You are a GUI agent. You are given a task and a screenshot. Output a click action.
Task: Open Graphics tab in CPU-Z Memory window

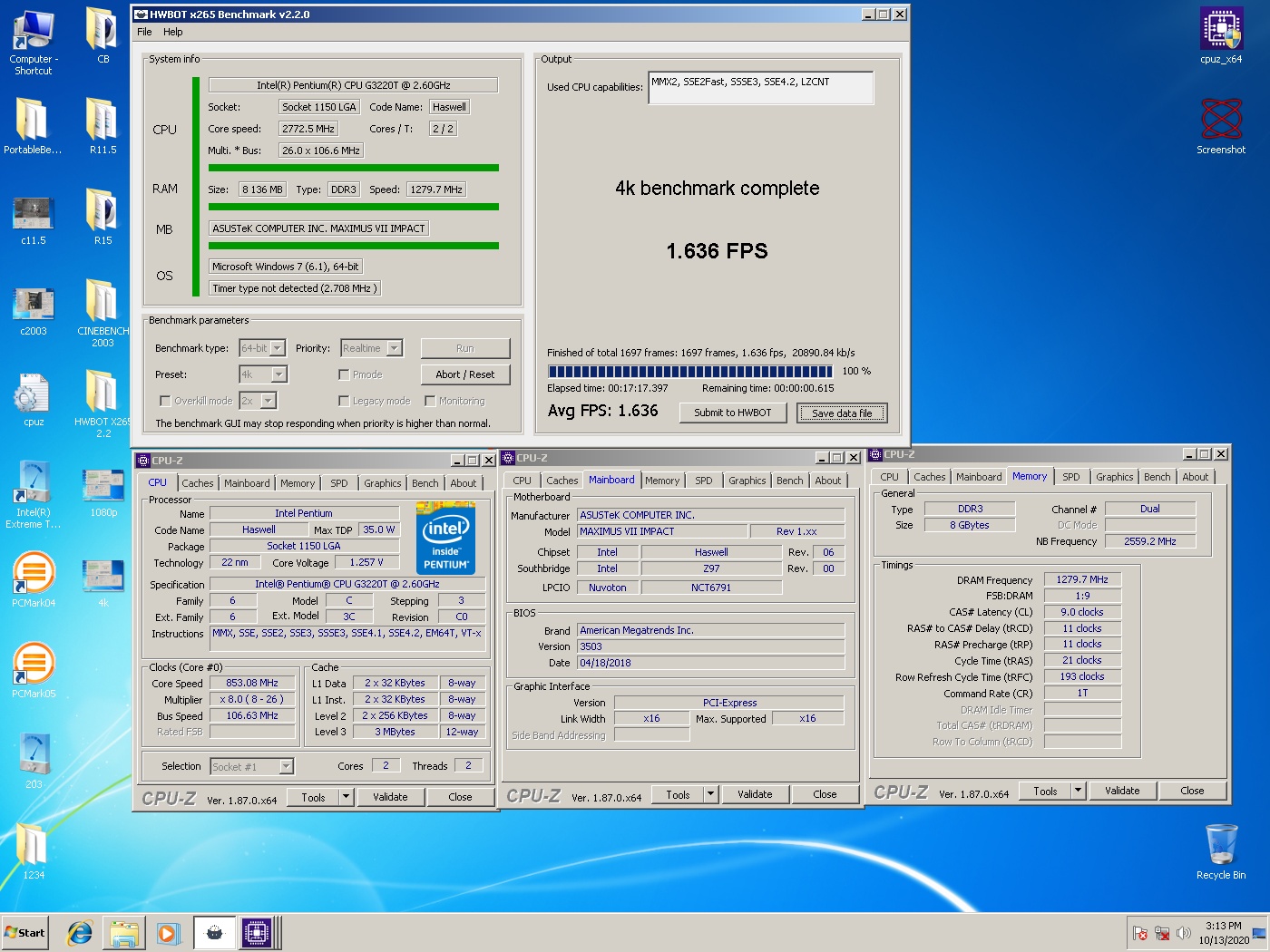point(1115,478)
